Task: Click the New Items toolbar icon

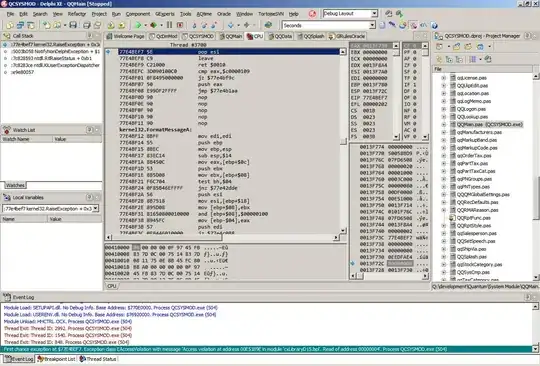Action: (46, 25)
